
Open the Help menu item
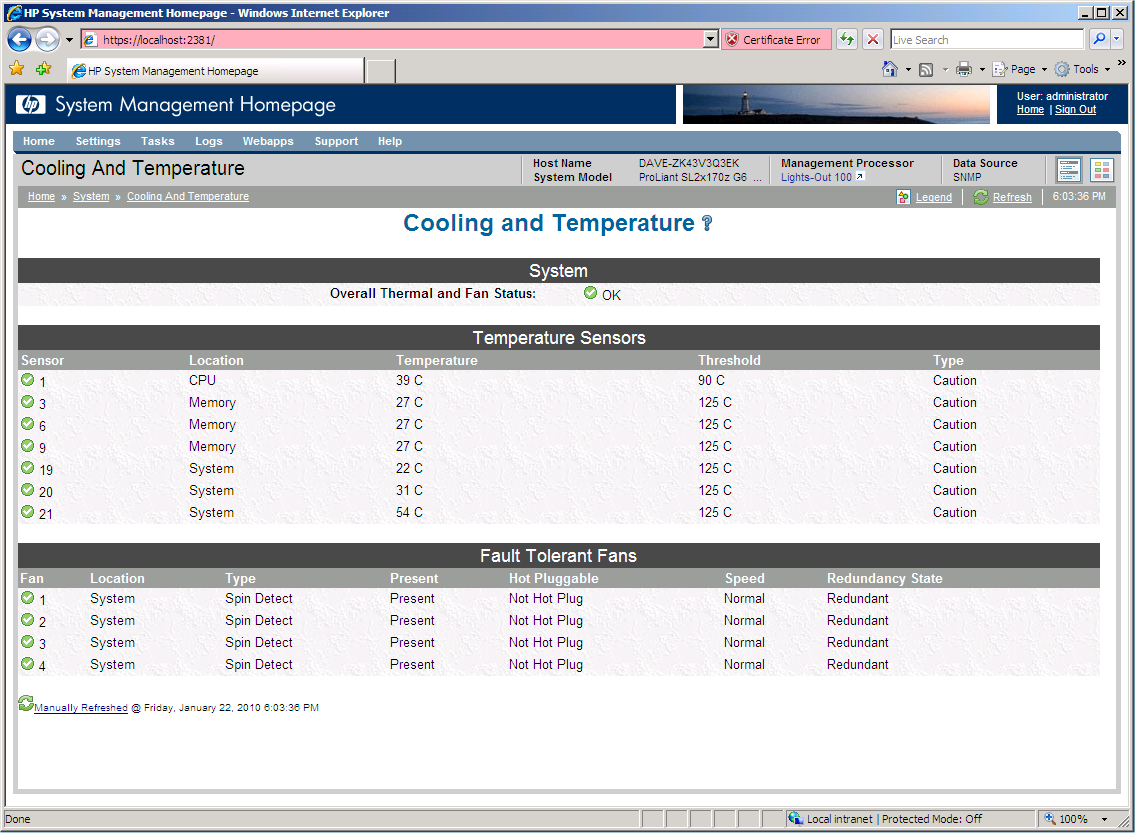tap(389, 141)
